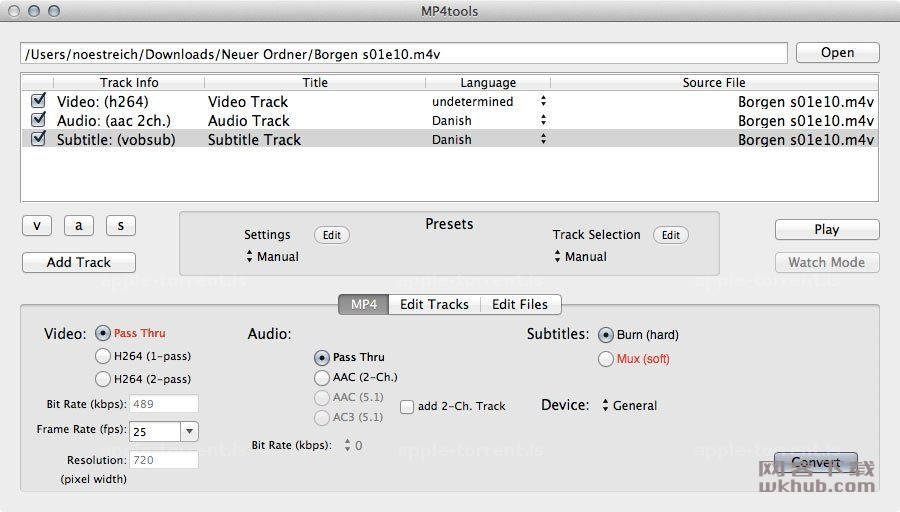Open language dropdown for the Audio track

point(543,121)
